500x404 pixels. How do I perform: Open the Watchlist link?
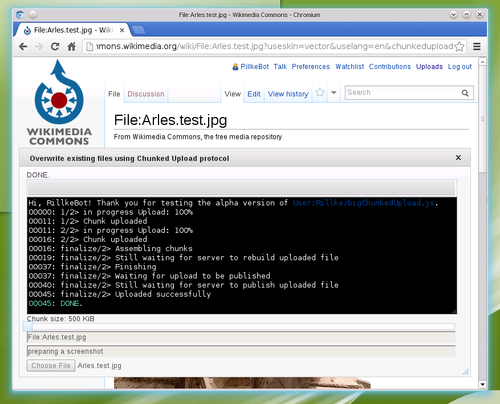350,67
